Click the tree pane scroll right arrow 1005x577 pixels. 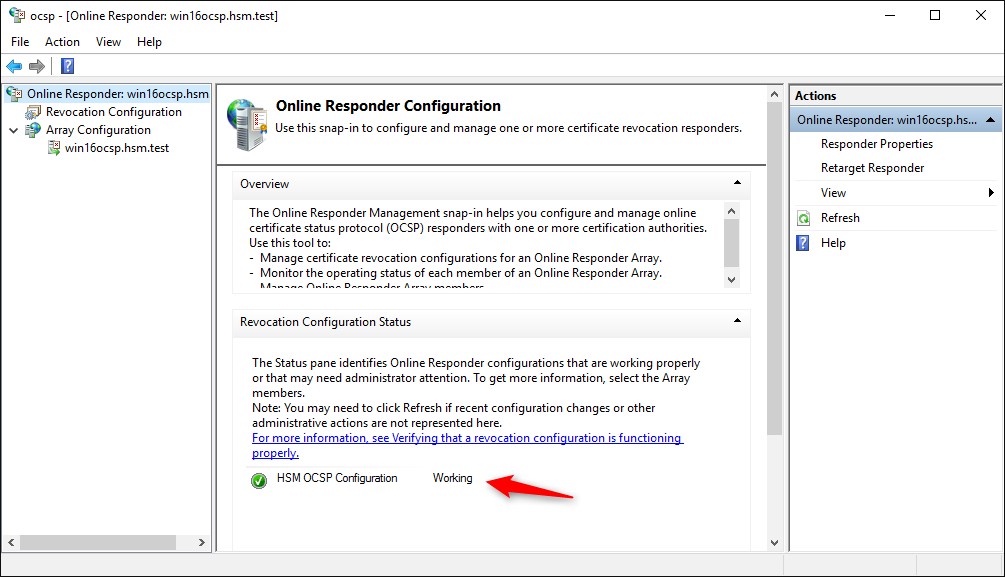coord(201,542)
